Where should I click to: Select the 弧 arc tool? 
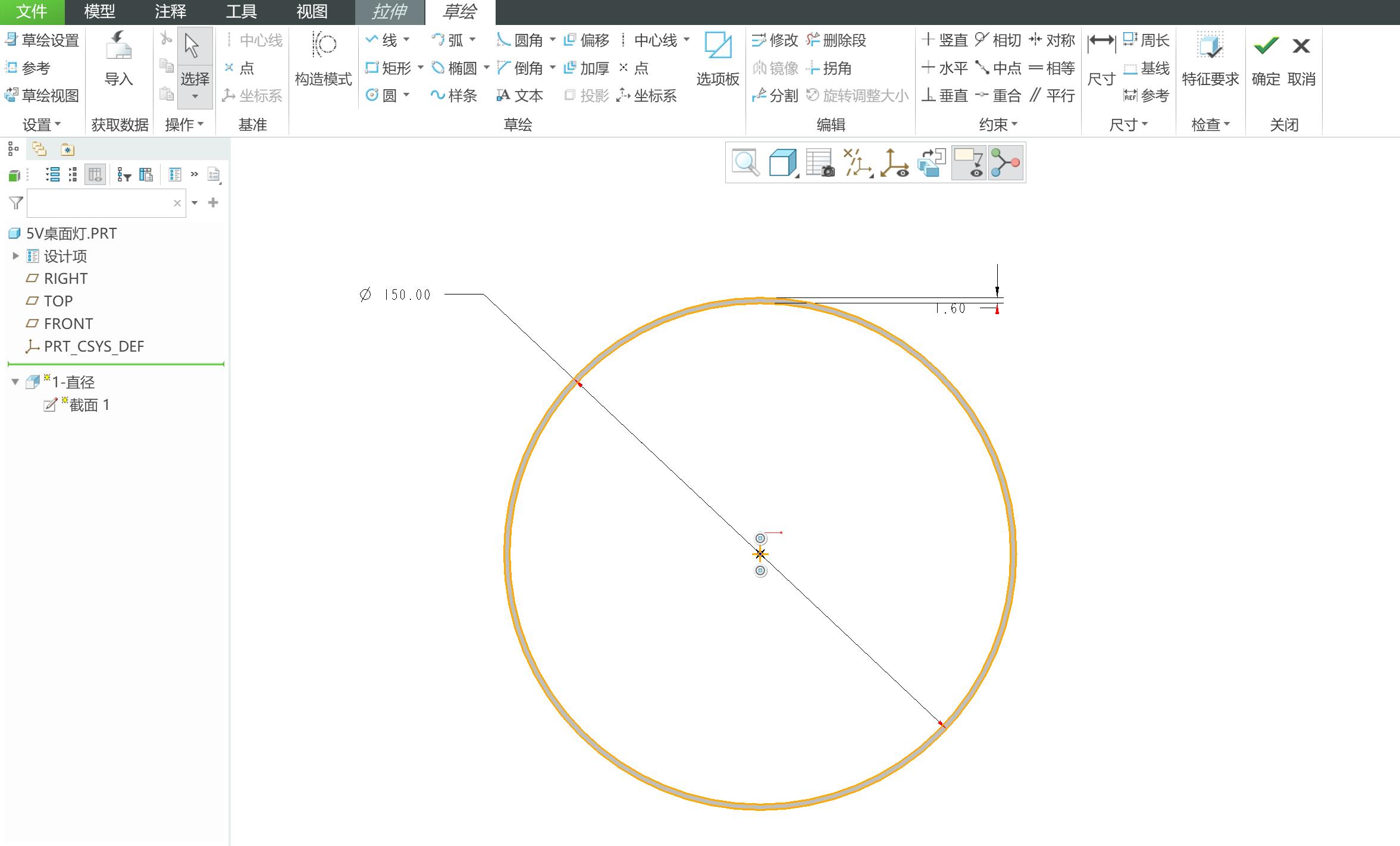click(447, 40)
